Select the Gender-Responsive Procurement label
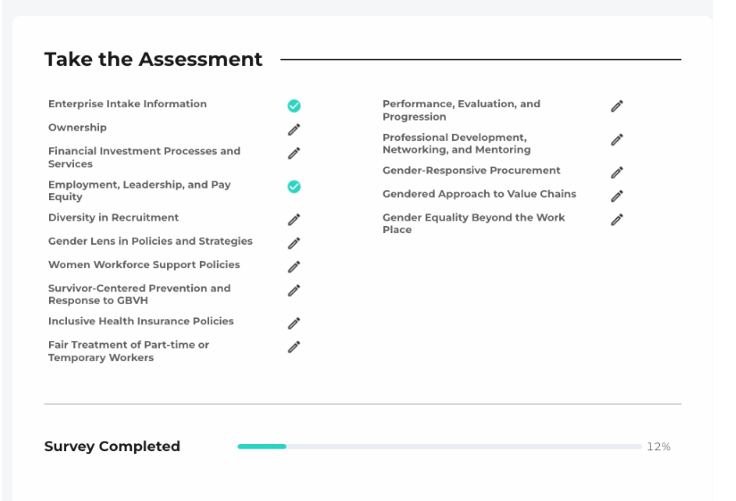736x501 pixels. click(x=471, y=170)
